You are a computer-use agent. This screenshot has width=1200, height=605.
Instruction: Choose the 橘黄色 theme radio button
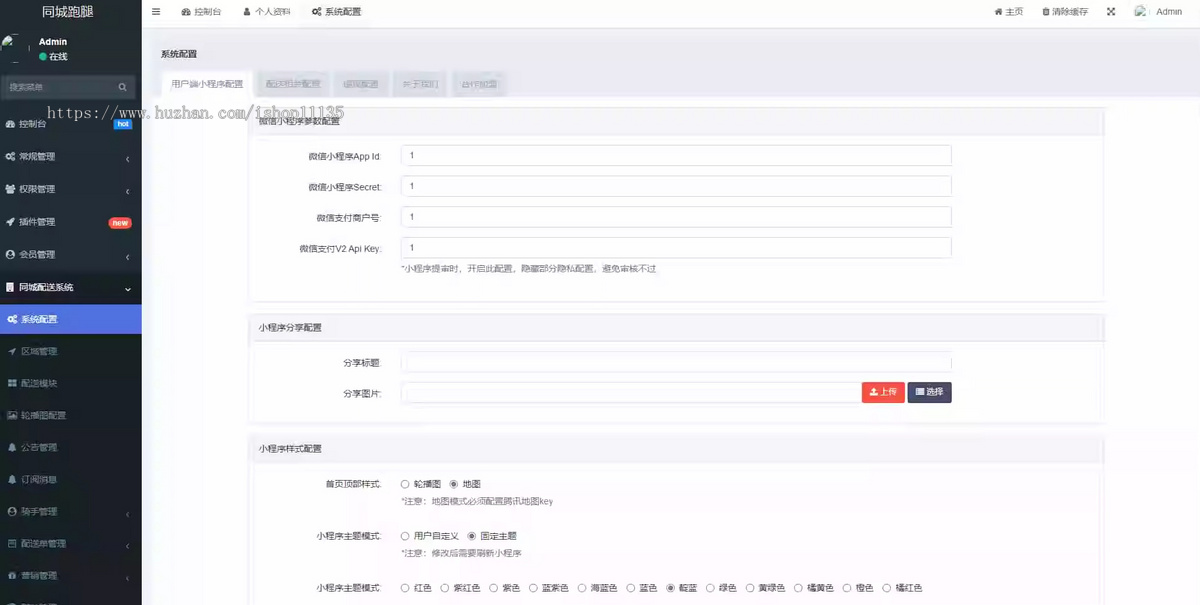tap(798, 588)
